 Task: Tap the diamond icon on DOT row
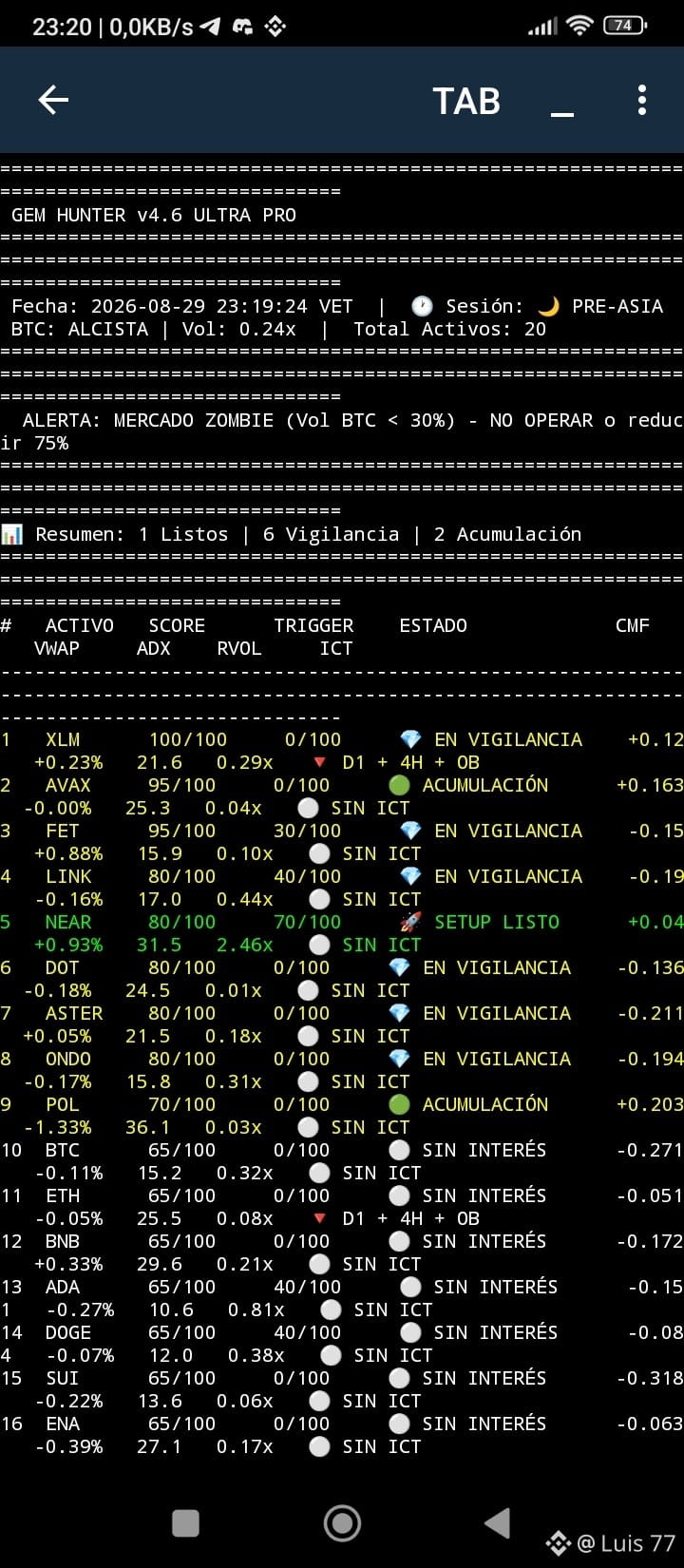399,967
